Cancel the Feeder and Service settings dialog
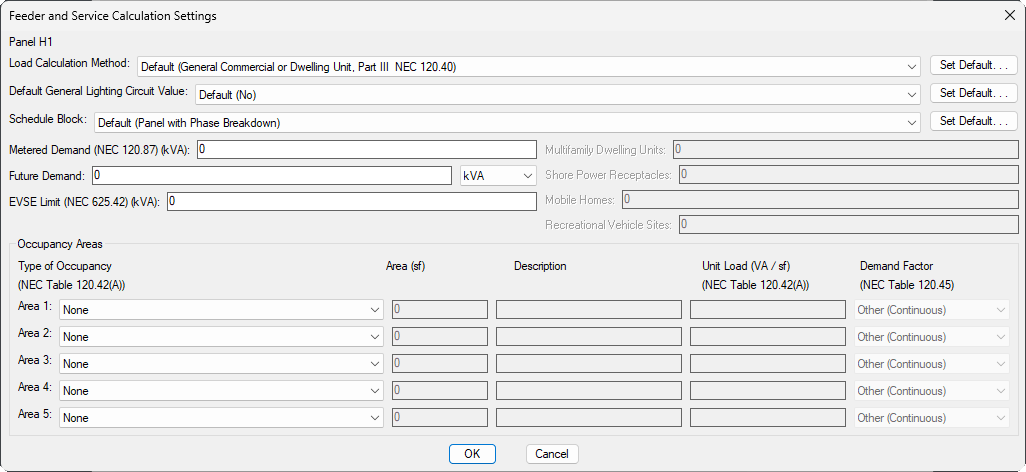This screenshot has height=472, width=1026. [552, 454]
